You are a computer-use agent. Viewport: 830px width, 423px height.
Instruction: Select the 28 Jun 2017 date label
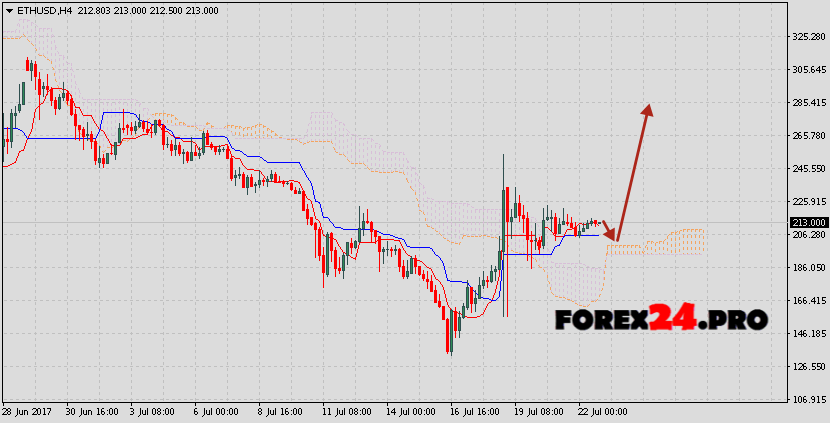click(27, 412)
